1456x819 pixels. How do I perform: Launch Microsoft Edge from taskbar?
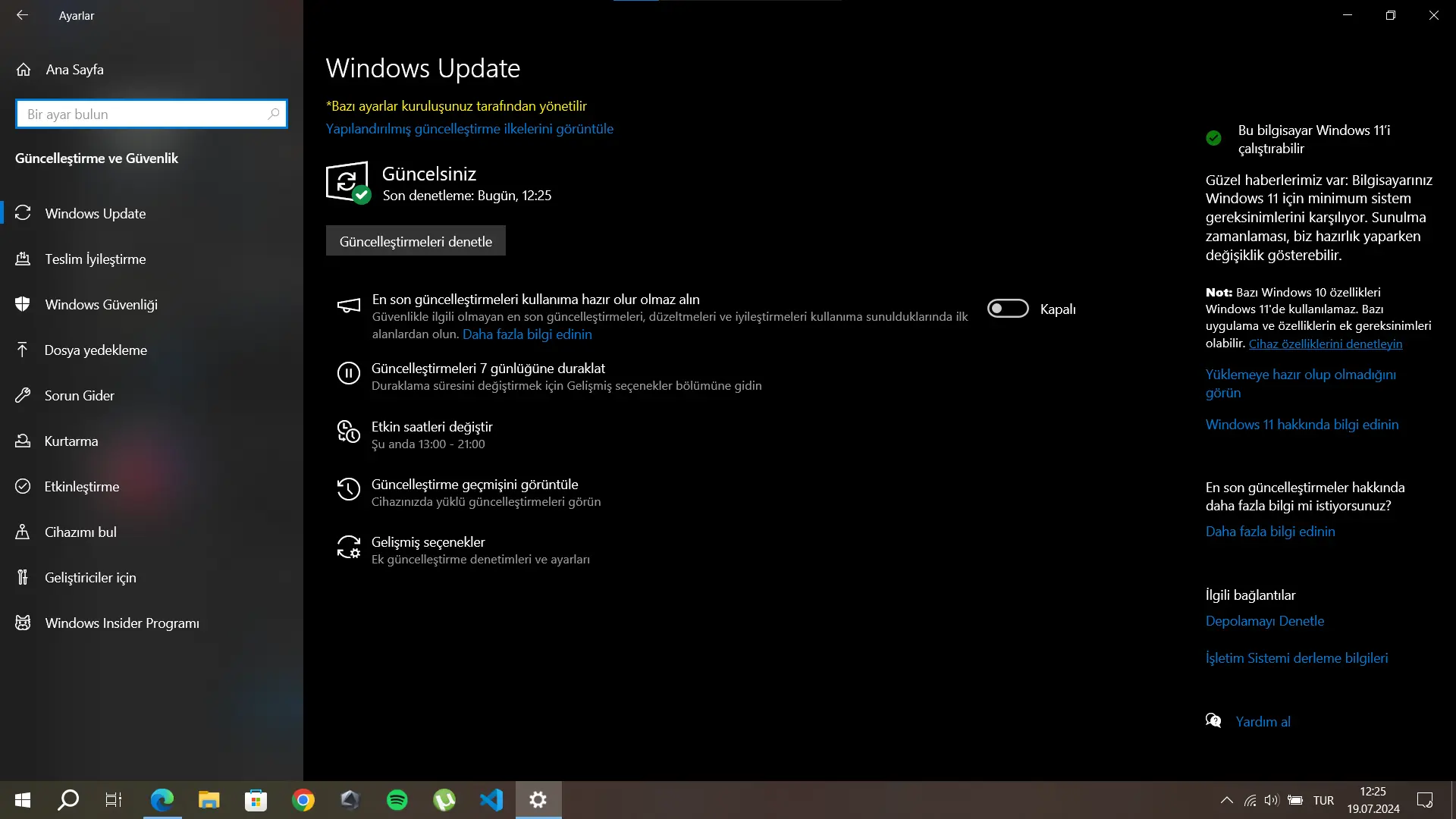coord(162,800)
